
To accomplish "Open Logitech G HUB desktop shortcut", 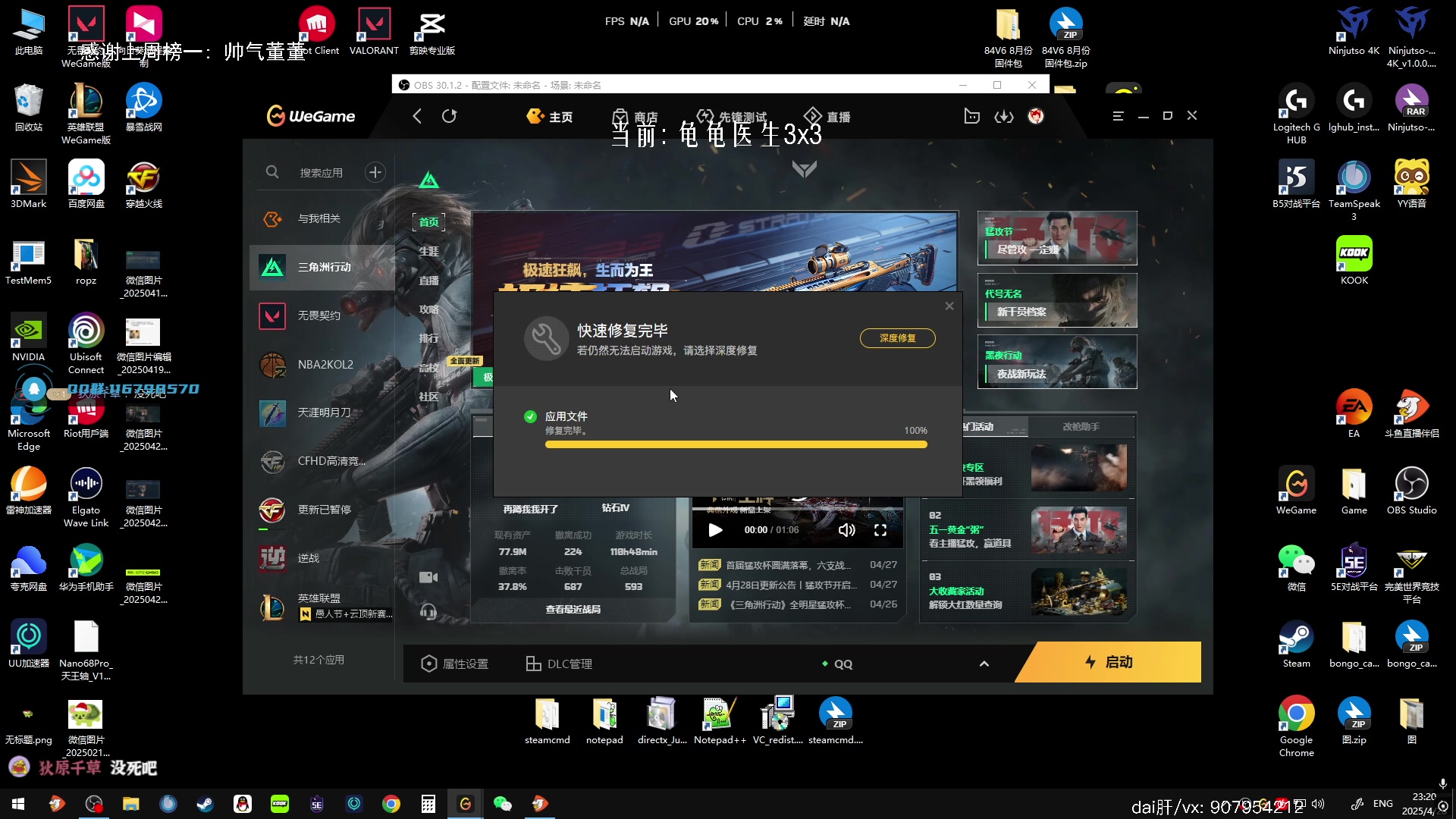I will pos(1297,114).
